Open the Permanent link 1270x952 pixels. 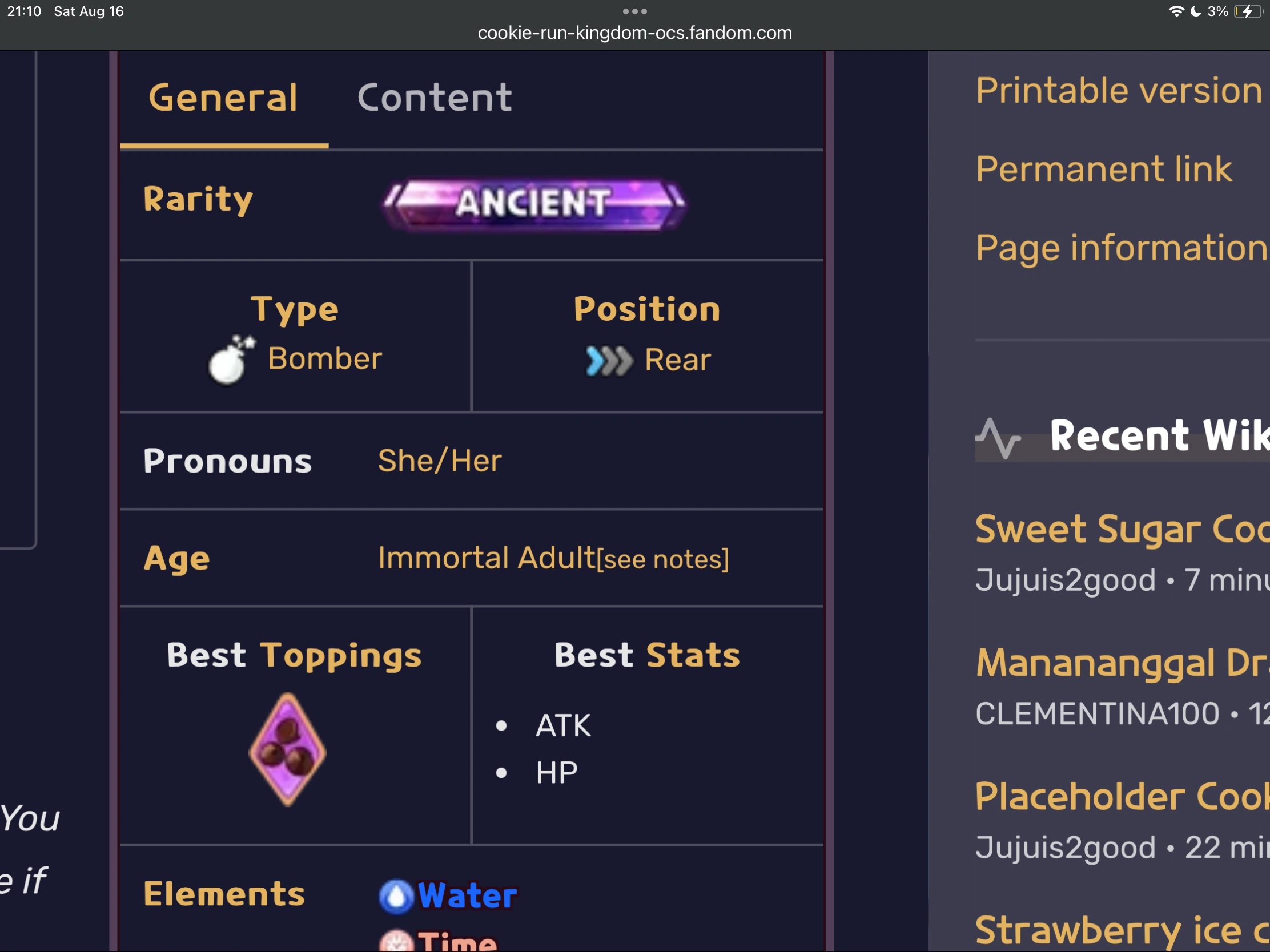(x=1103, y=170)
